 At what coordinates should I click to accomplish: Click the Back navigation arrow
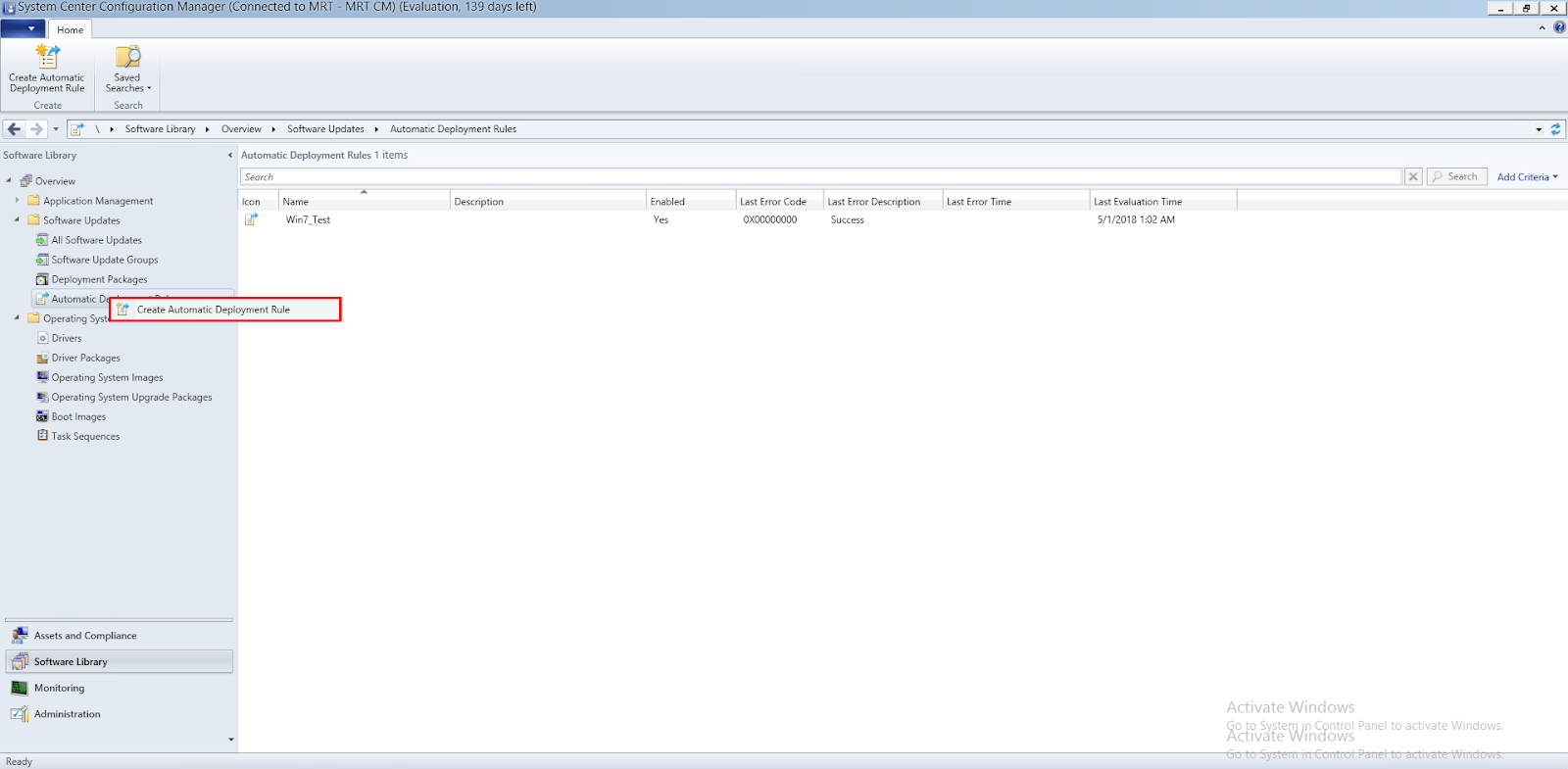(14, 129)
